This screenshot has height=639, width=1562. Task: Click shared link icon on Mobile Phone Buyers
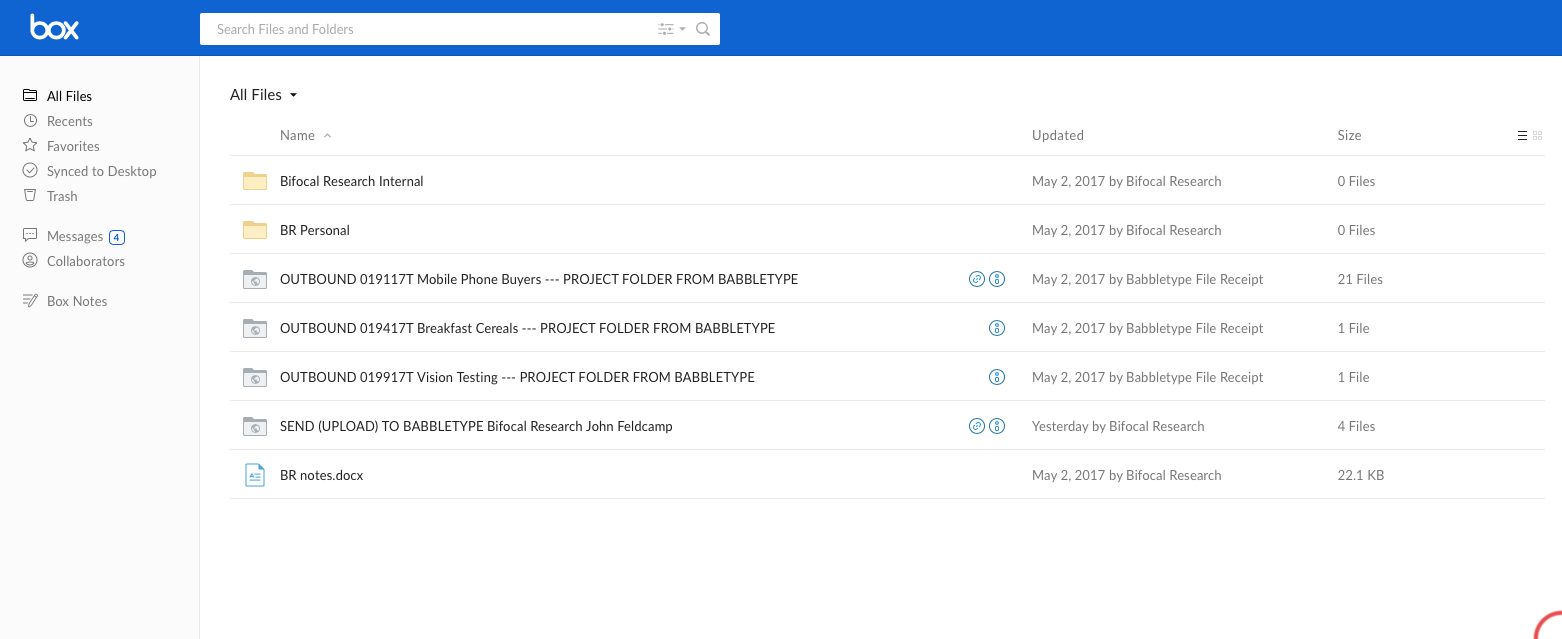coord(977,279)
